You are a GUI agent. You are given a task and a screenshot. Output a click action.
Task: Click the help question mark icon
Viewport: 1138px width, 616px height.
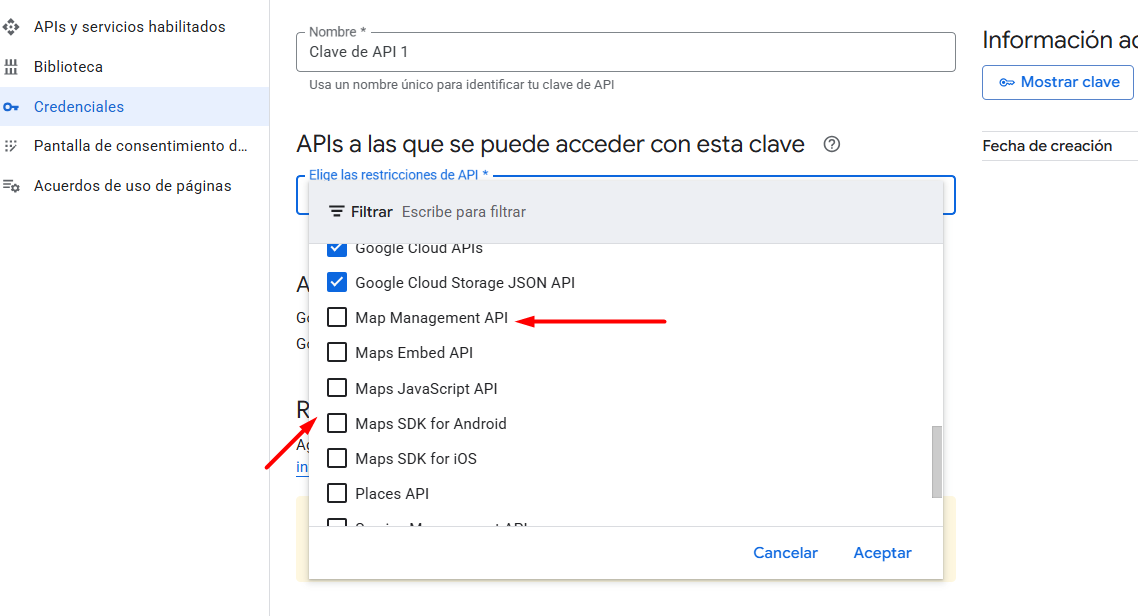[832, 144]
